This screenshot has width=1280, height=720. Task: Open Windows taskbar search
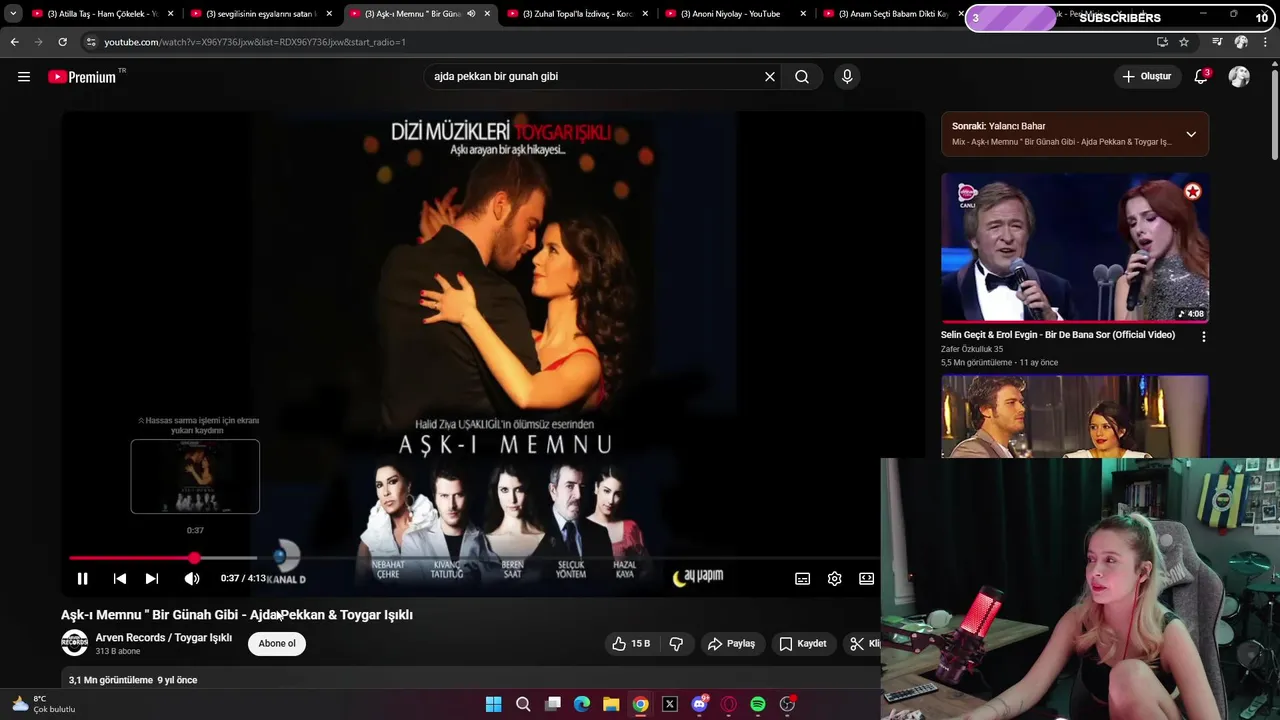tap(523, 704)
